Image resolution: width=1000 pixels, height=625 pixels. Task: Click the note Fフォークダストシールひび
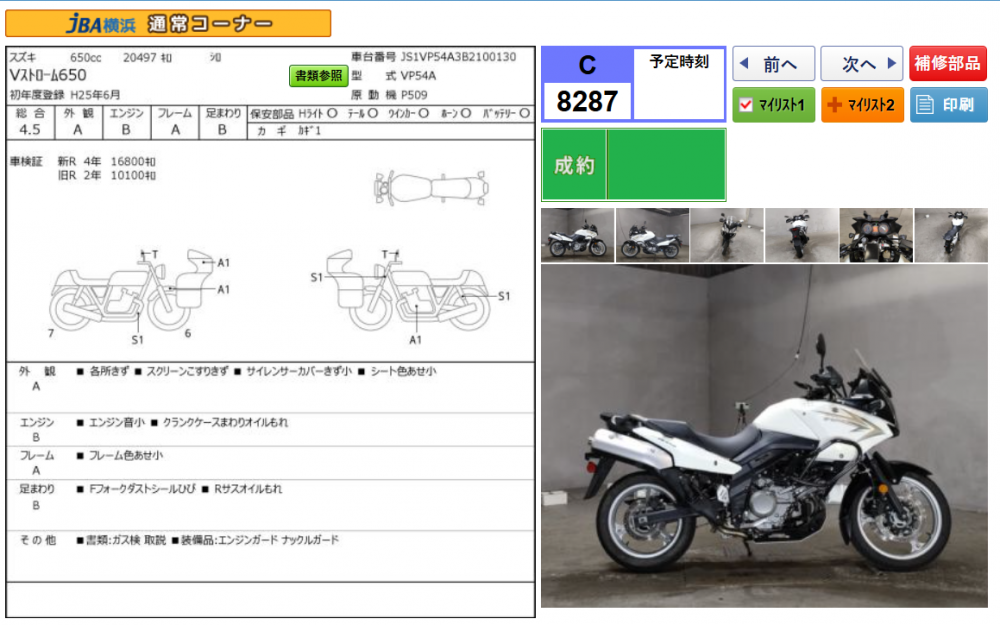pyautogui.click(x=142, y=489)
